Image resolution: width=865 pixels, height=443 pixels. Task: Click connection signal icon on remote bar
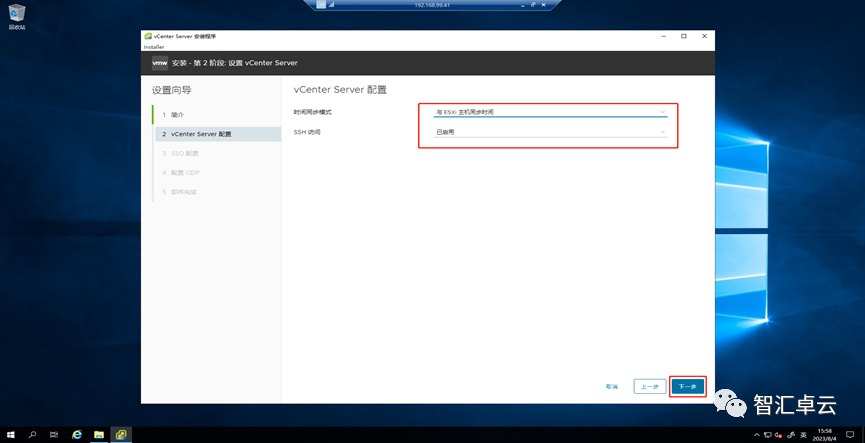point(332,4)
